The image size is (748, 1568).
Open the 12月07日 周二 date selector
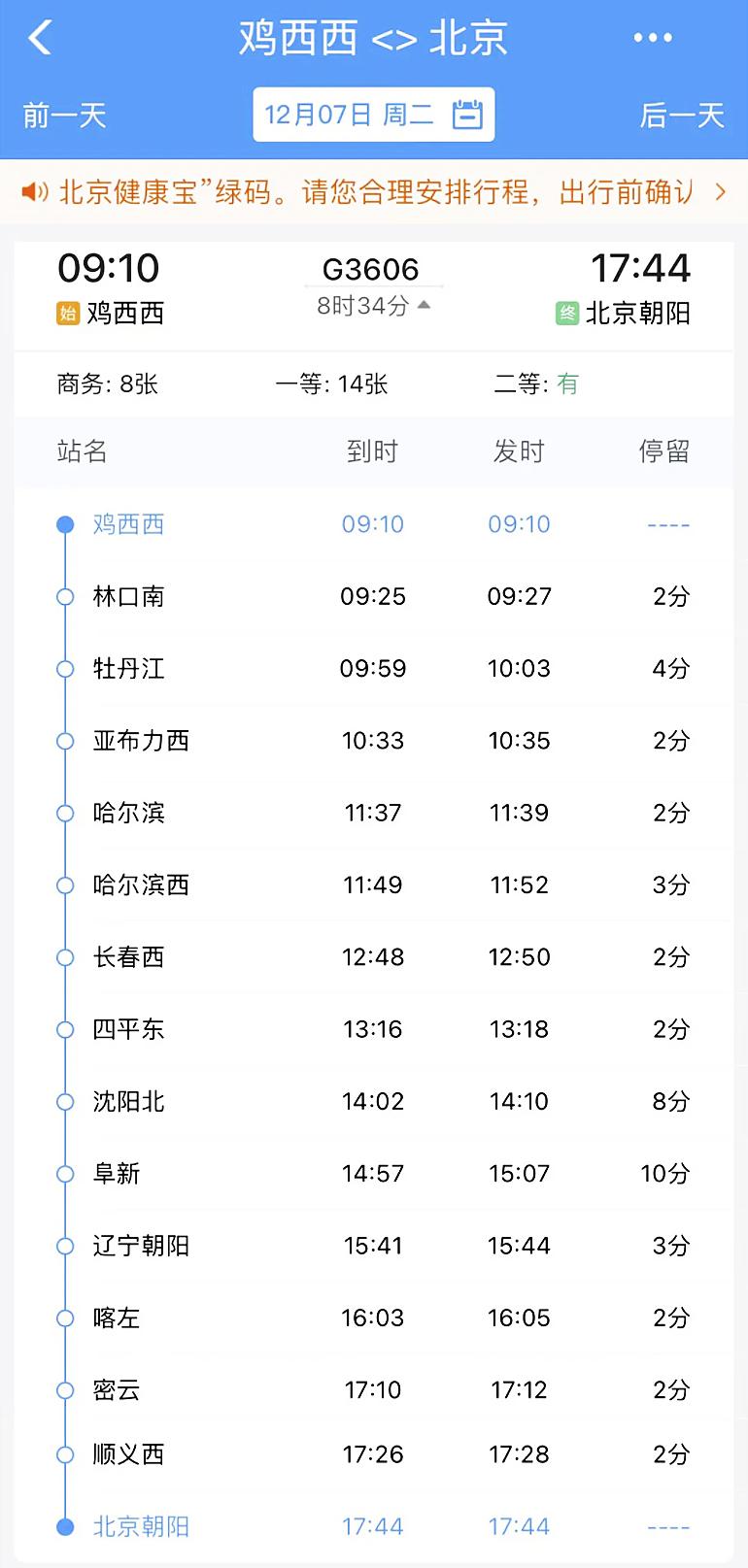(350, 115)
